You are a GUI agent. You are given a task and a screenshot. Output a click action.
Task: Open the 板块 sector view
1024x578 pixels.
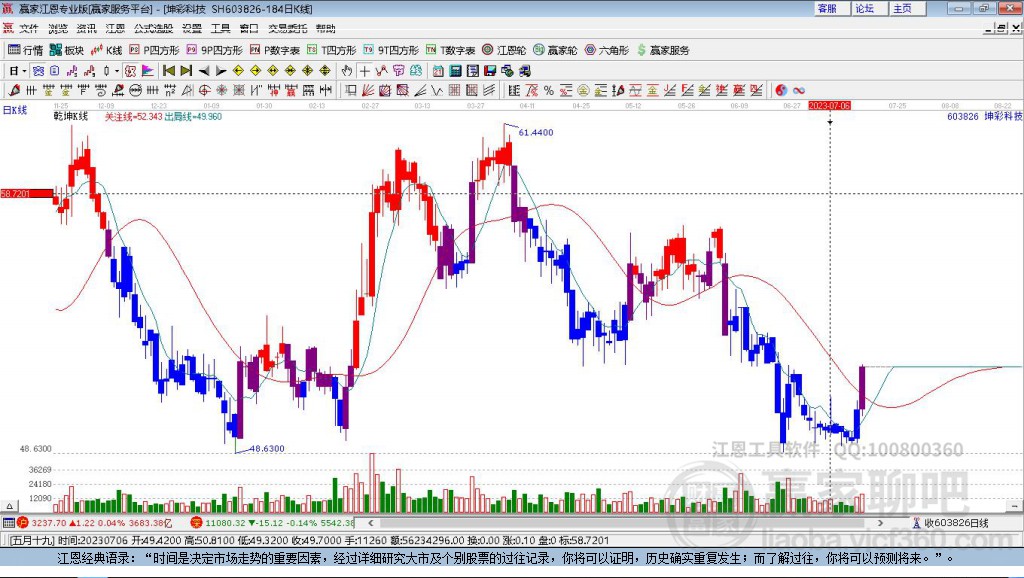67,50
